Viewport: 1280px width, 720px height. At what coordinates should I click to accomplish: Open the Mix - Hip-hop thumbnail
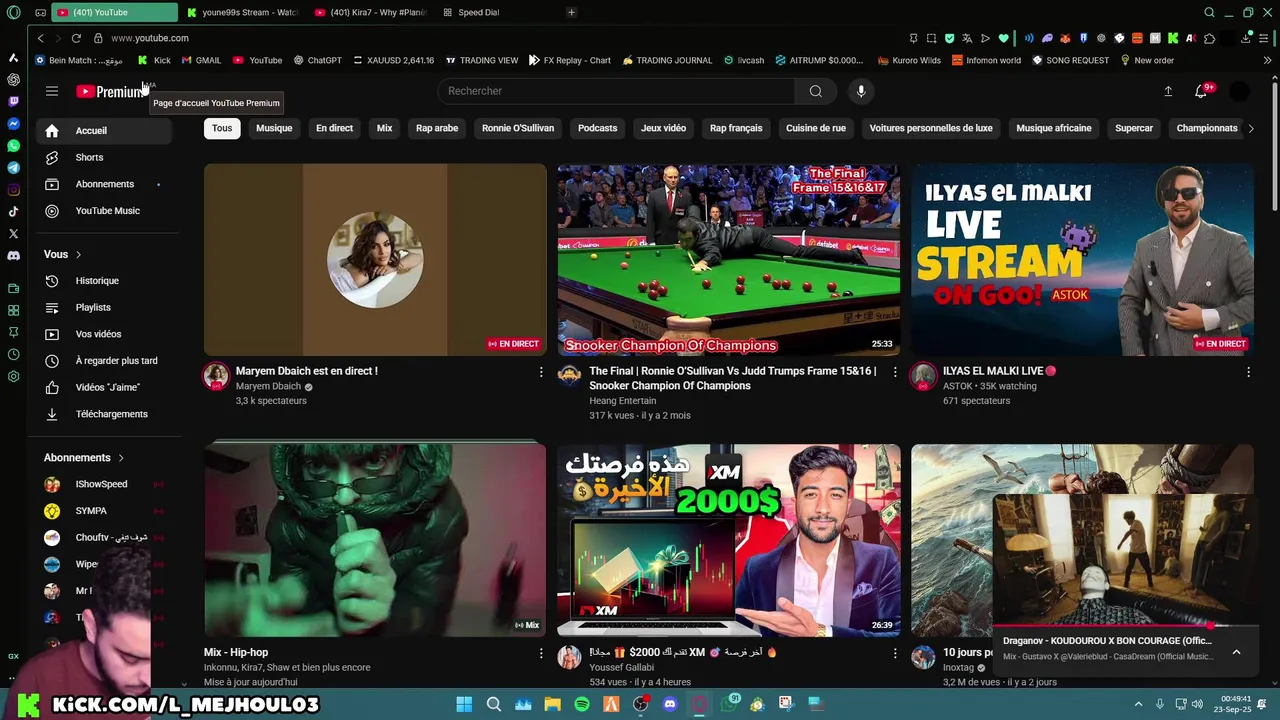[x=375, y=540]
